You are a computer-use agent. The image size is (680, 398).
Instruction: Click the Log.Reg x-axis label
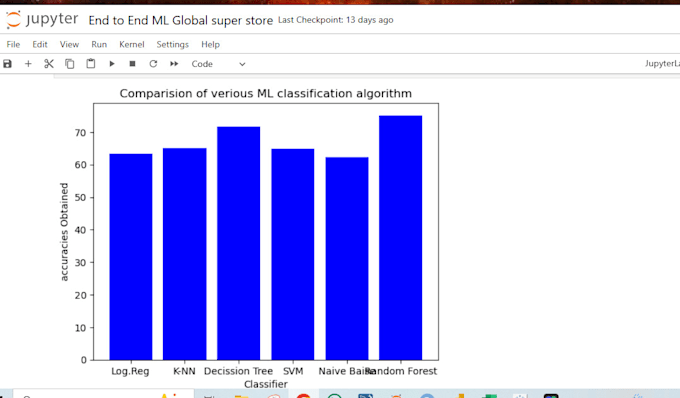[x=130, y=371]
